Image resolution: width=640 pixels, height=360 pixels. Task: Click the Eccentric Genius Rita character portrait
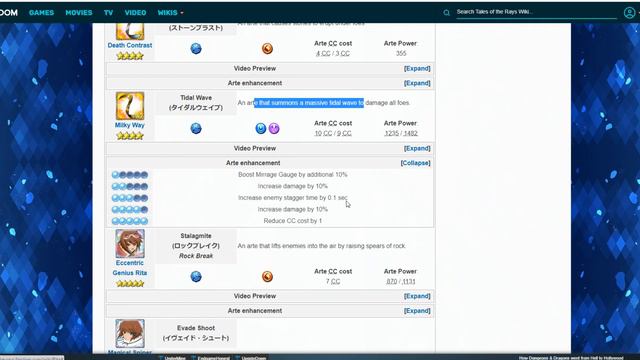click(130, 243)
